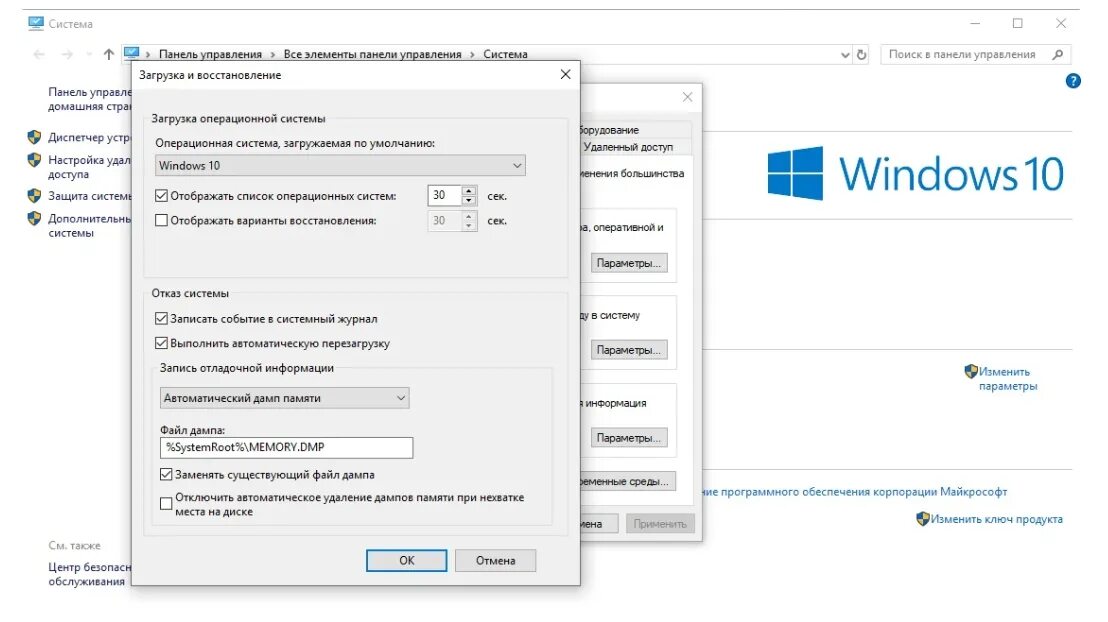This screenshot has width=1108, height=622.
Task: Enable Отображать варианты восстановления checkbox
Action: pyautogui.click(x=161, y=221)
